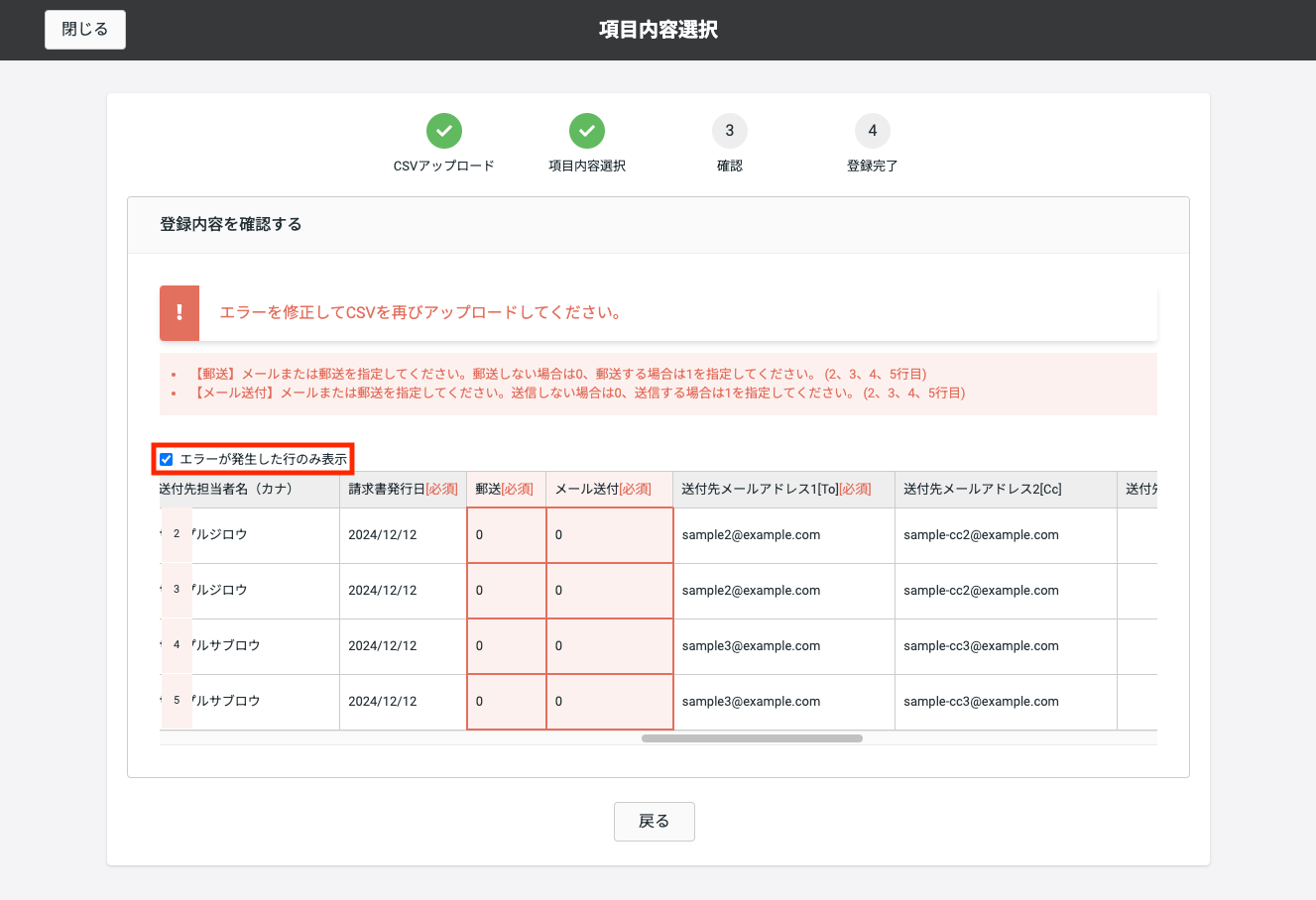Screen dimensions: 1316x900
Task: Click the メール送付 error cell in row 2
Action: [610, 535]
